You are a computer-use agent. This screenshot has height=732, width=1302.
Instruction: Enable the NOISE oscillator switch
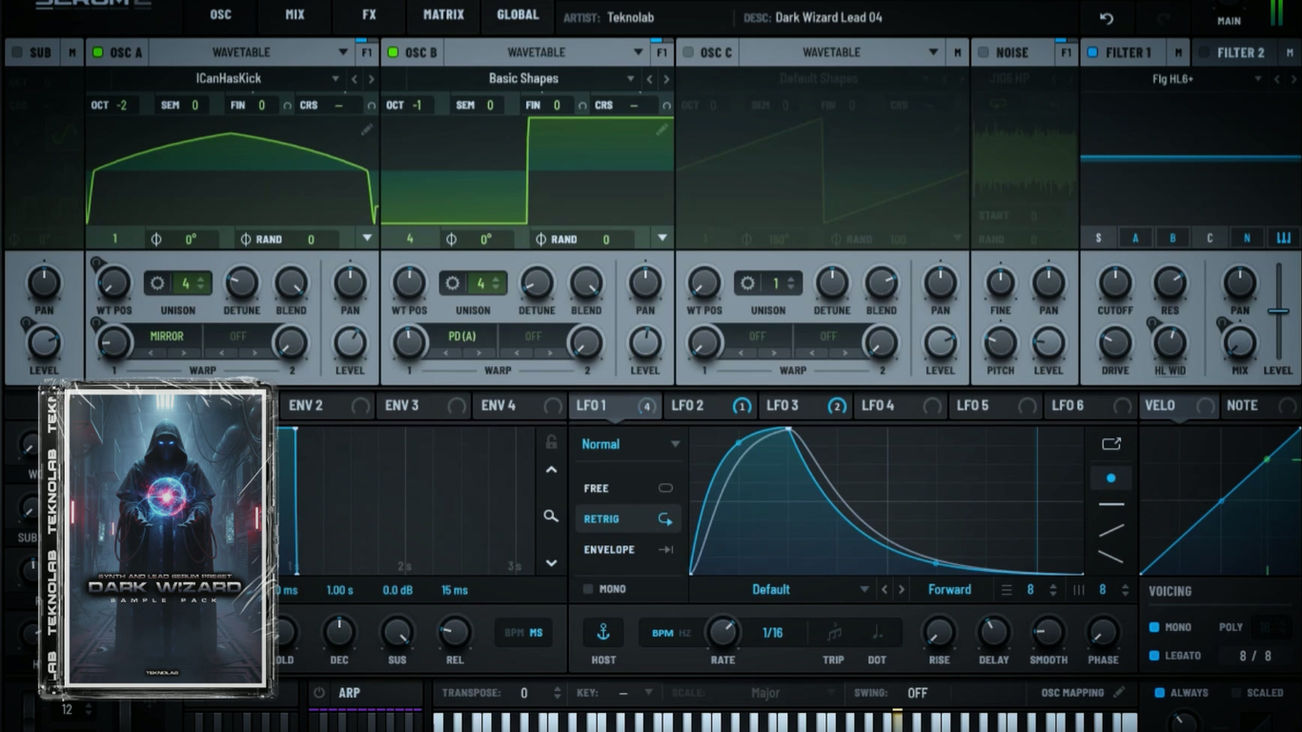tap(983, 53)
